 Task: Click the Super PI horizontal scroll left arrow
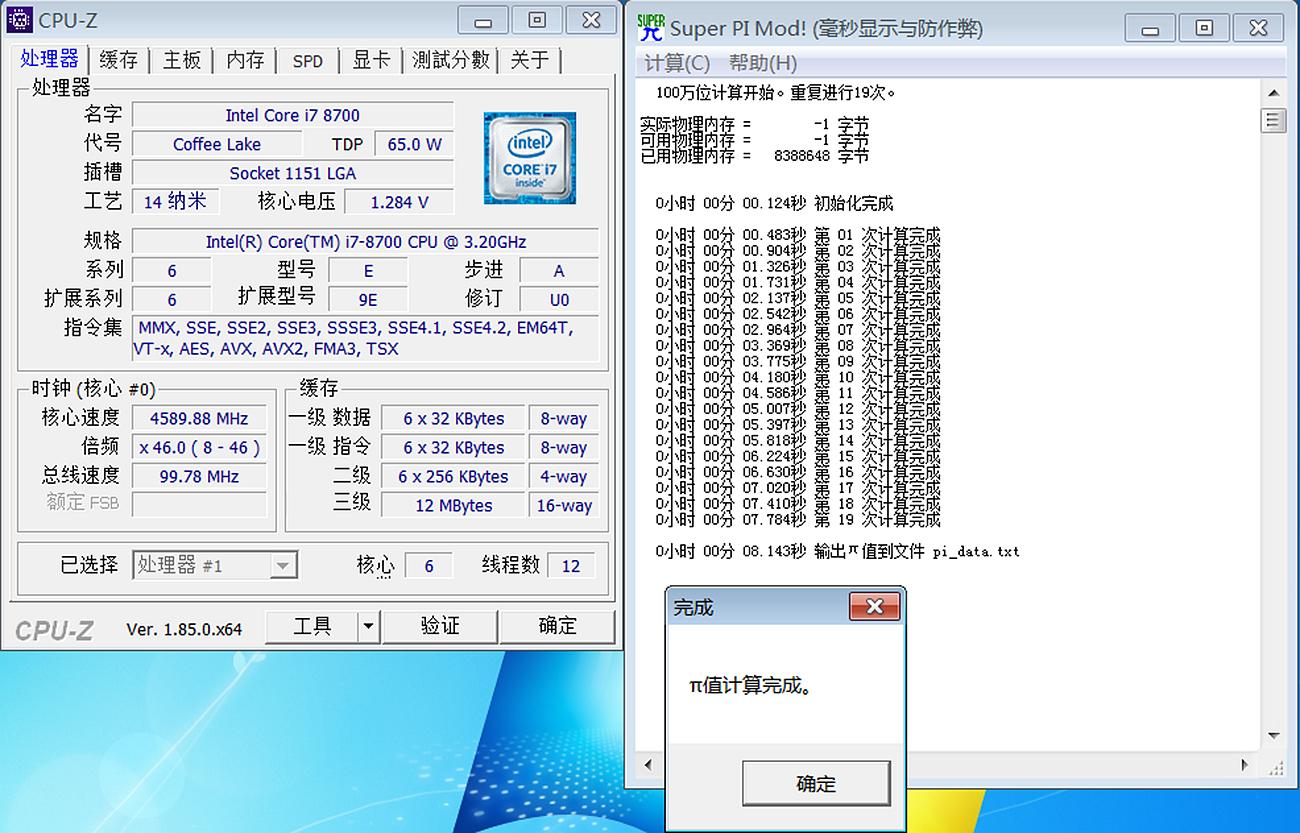(x=649, y=765)
